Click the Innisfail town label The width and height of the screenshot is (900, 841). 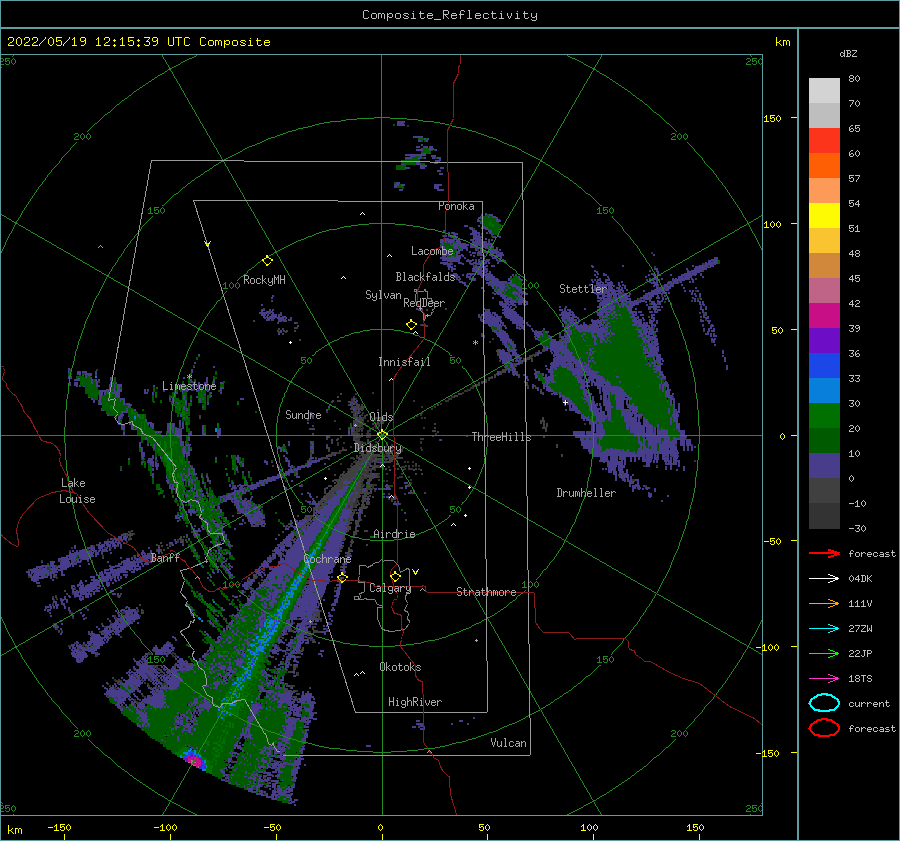(404, 362)
